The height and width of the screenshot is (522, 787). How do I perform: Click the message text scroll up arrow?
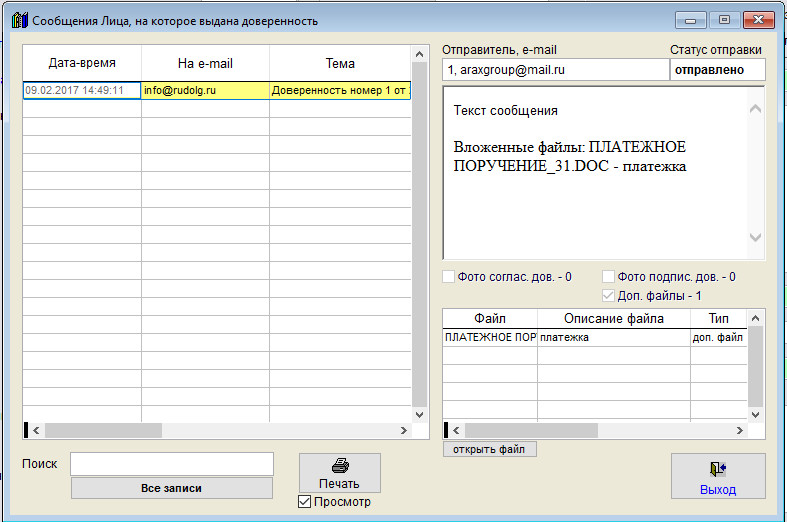tap(755, 108)
